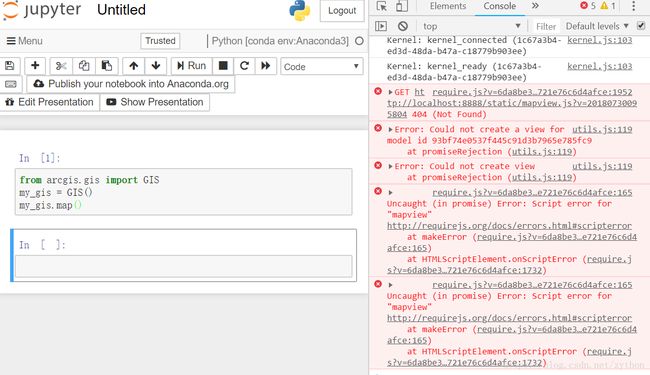Viewport: 650px width, 375px height.
Task: Click the empty second code cell
Action: coord(184,266)
